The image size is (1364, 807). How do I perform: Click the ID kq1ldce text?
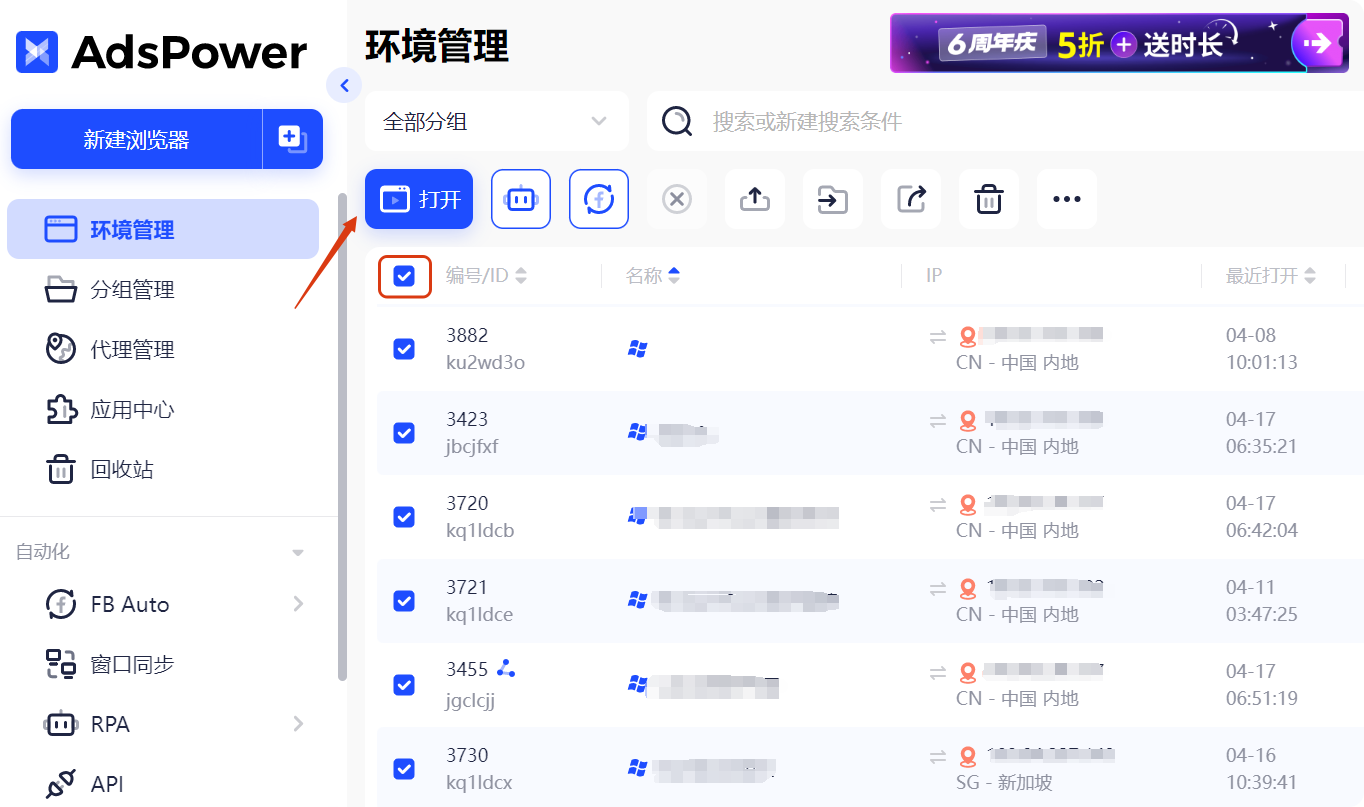tap(480, 614)
